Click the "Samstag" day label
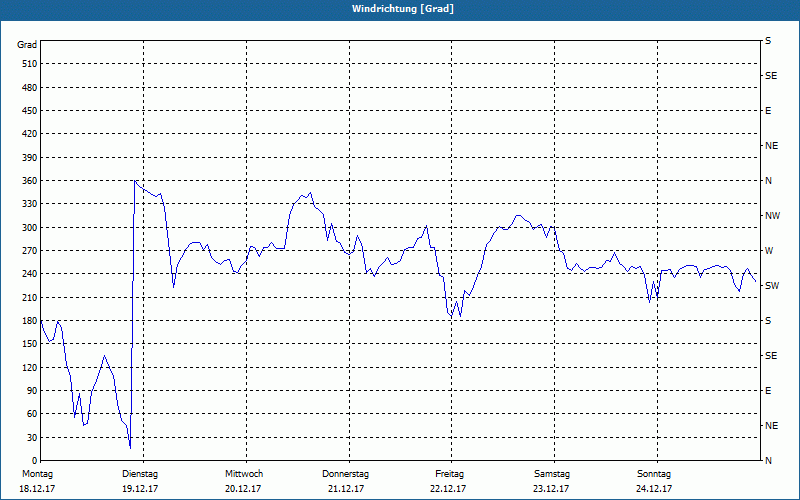800x500 pixels. click(552, 474)
